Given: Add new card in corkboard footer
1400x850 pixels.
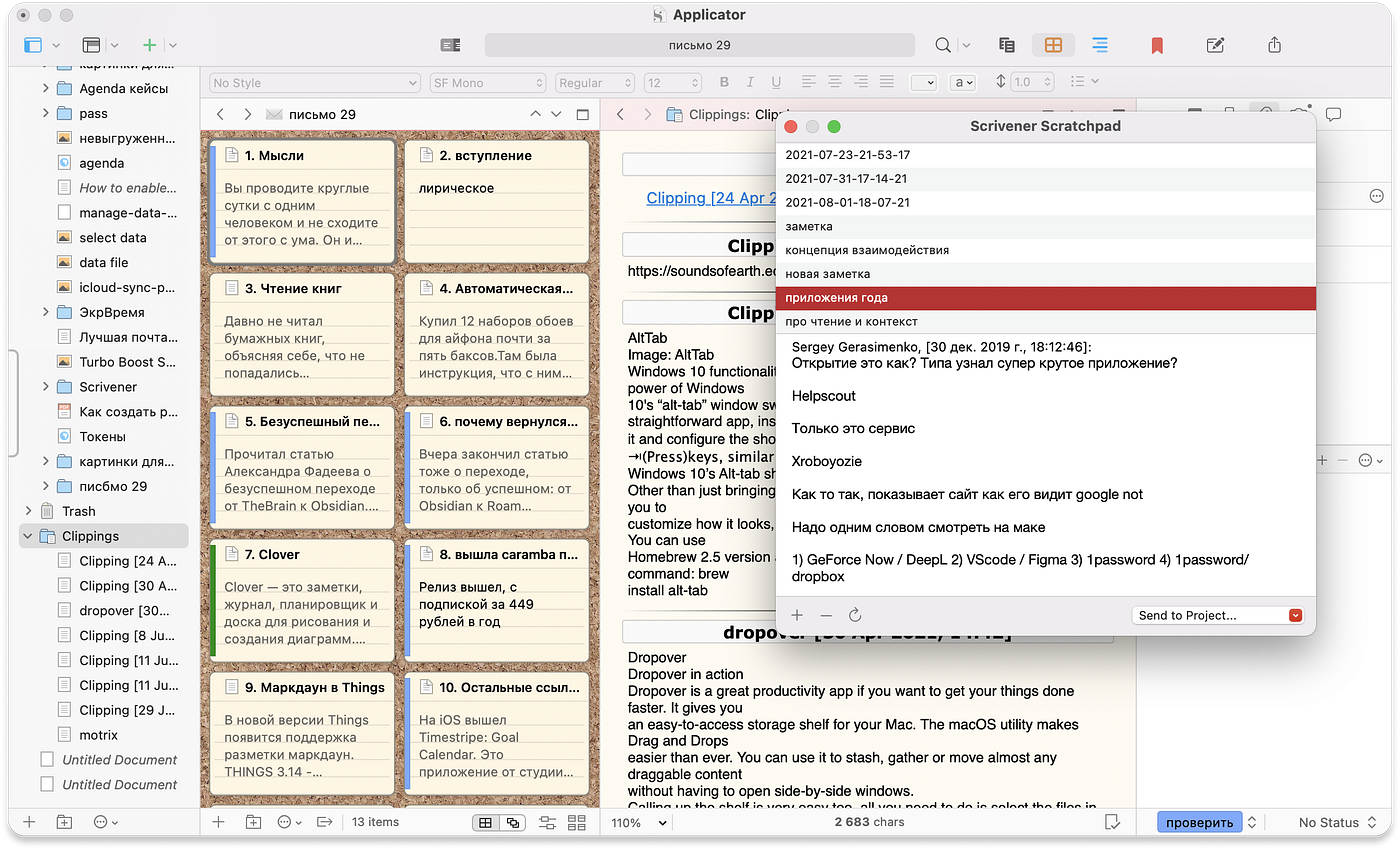Looking at the screenshot, I should [219, 822].
